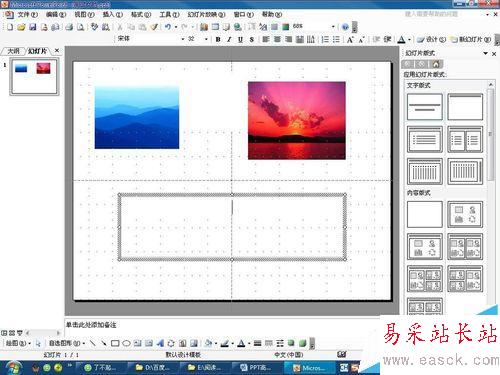Pick the drawing toolbar font color A

click(x=242, y=343)
